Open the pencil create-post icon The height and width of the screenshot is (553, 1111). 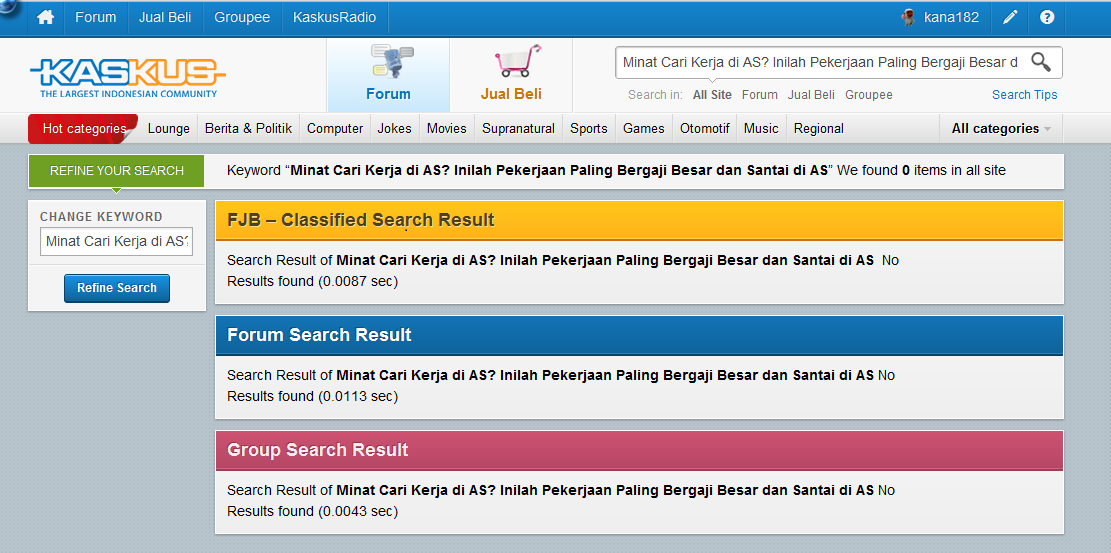click(x=1010, y=18)
